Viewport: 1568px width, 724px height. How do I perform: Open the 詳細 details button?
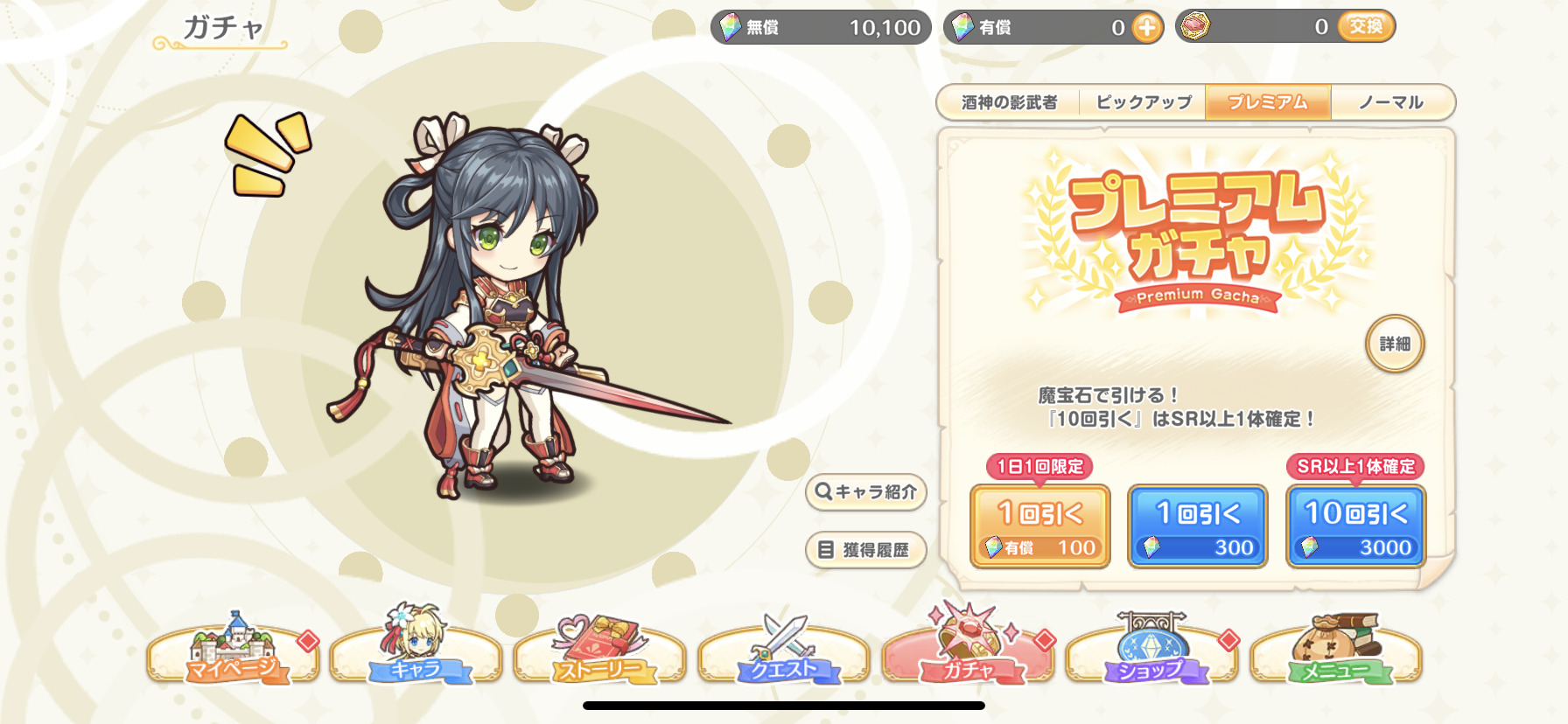pyautogui.click(x=1395, y=344)
